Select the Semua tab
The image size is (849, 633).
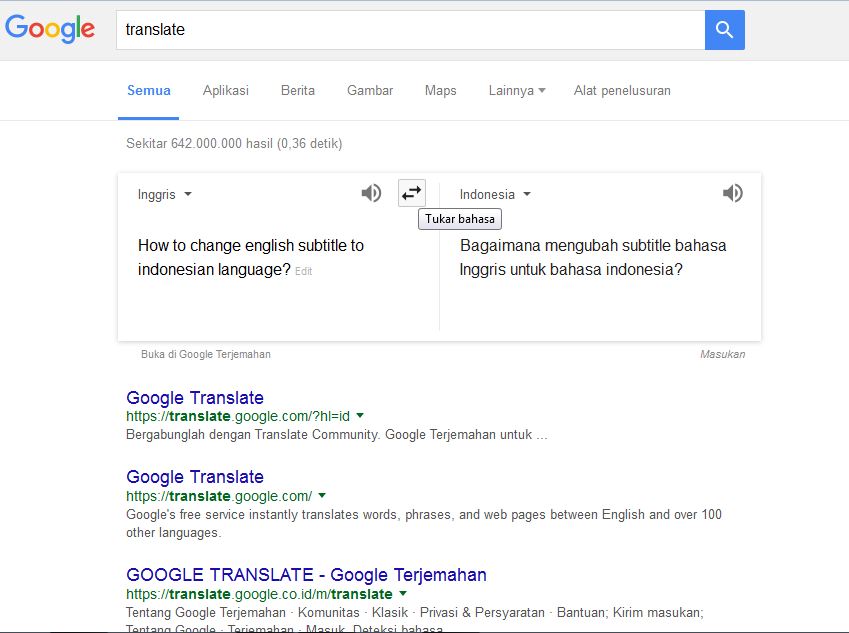coord(148,90)
